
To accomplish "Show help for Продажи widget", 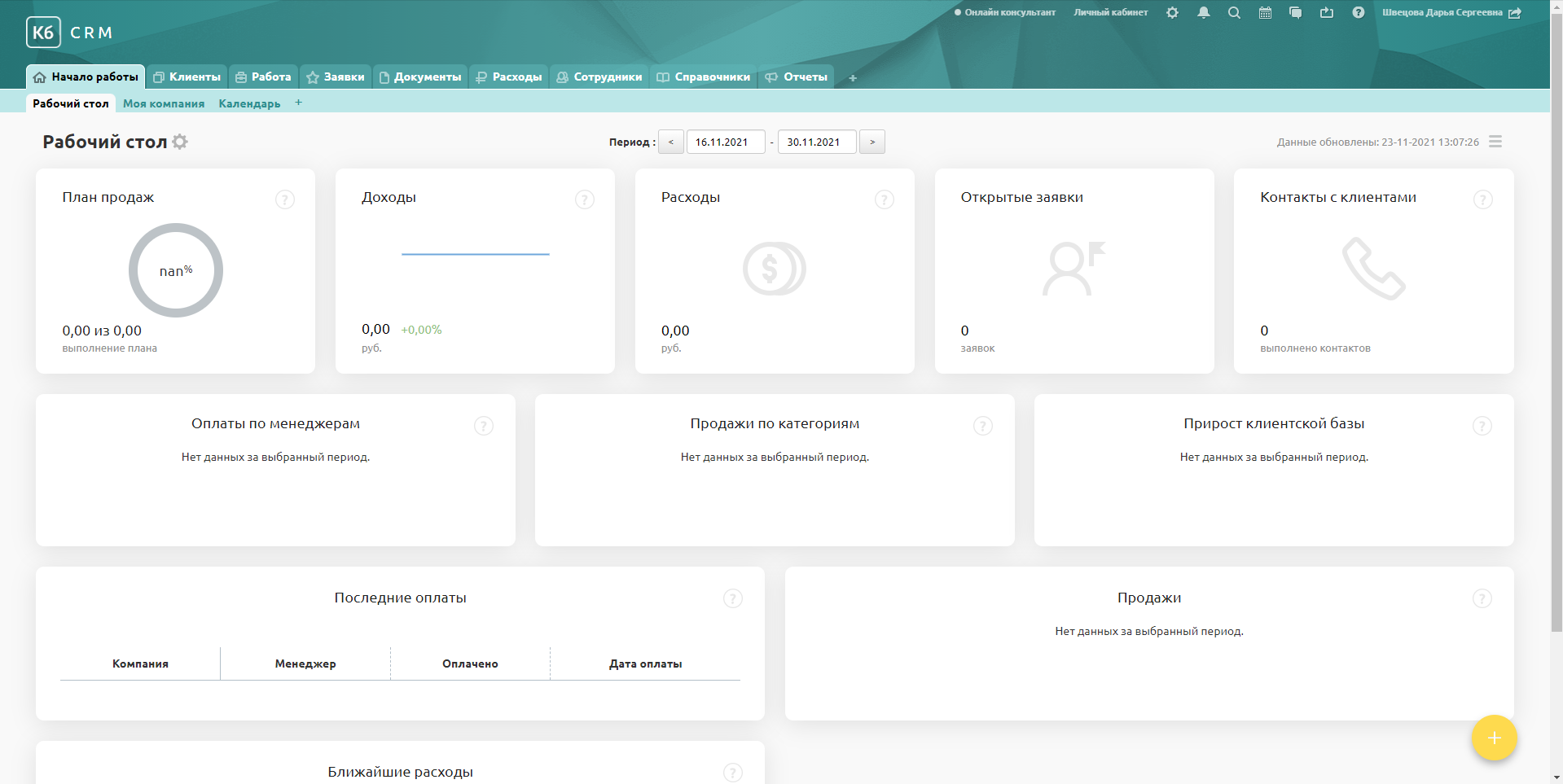I will (1482, 598).
